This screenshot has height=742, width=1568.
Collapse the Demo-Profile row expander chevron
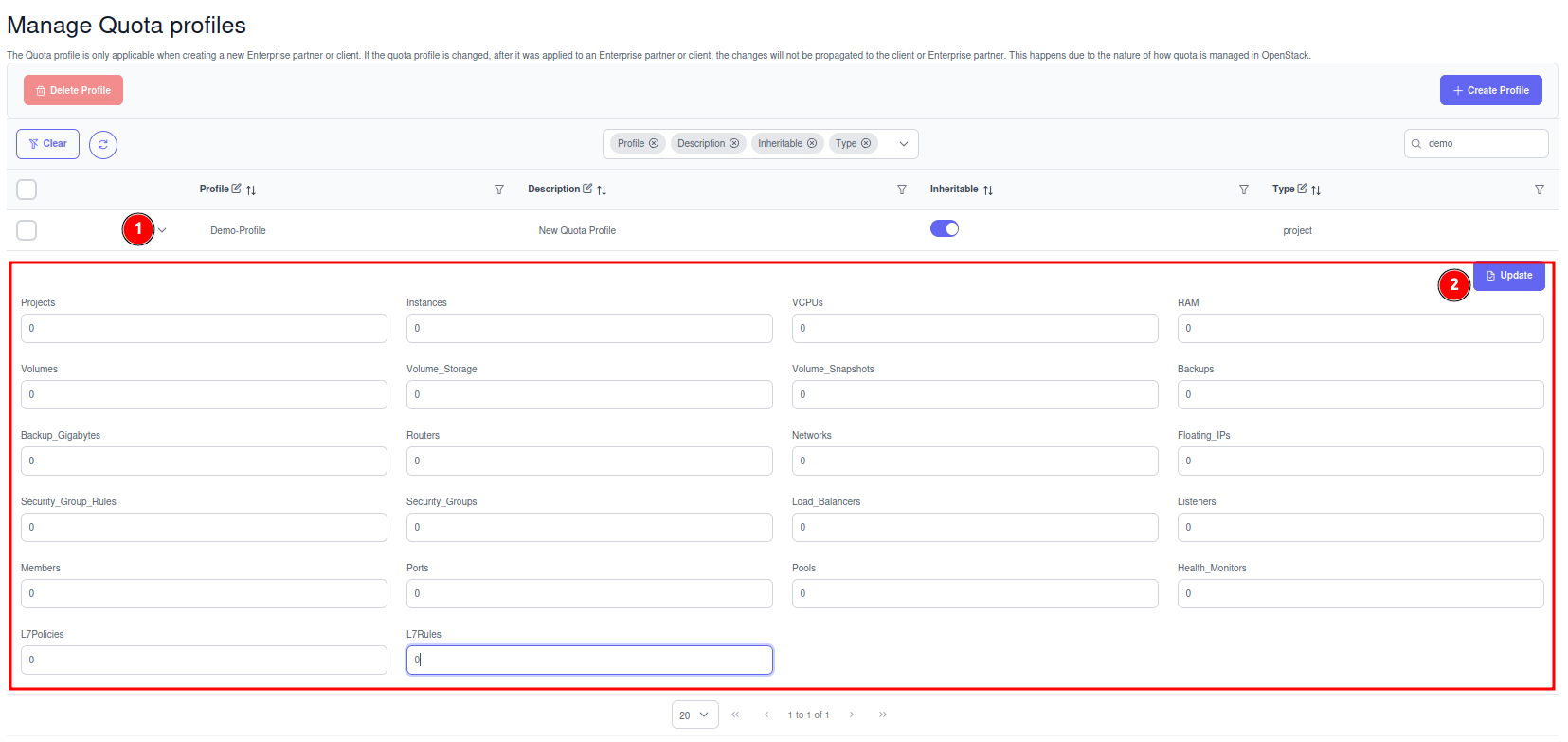tap(162, 230)
